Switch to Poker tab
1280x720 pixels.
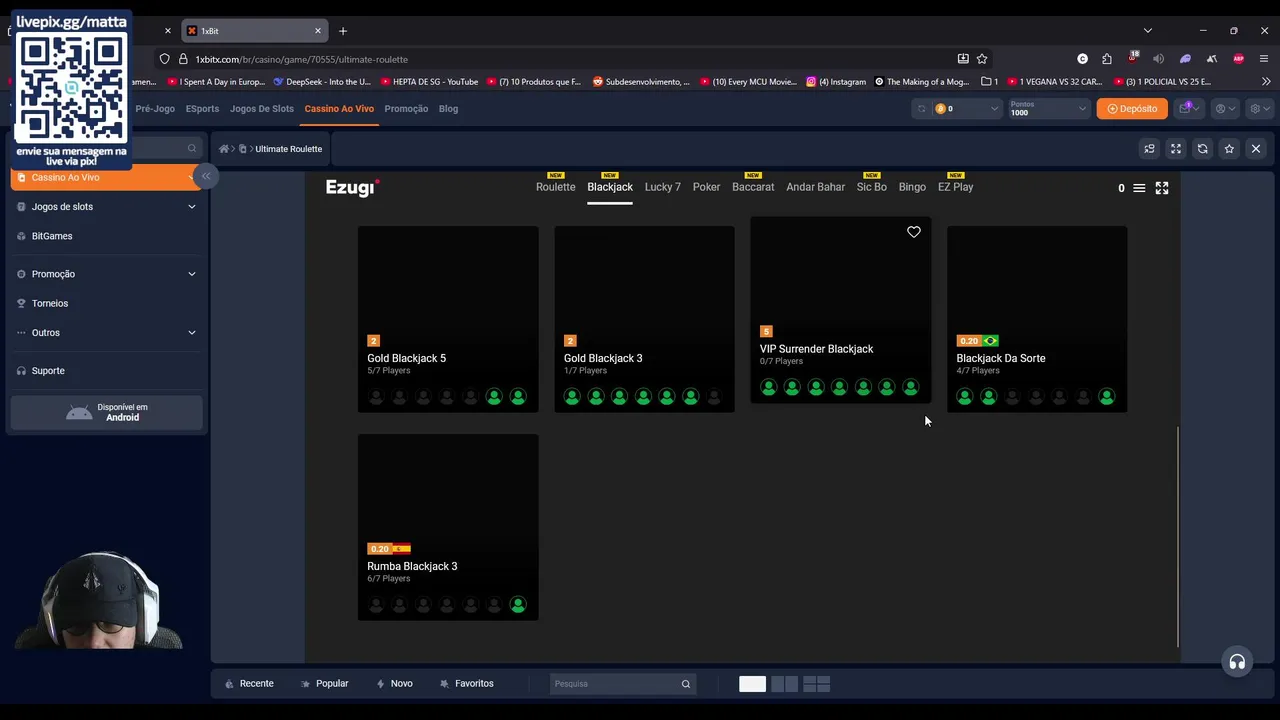click(706, 187)
